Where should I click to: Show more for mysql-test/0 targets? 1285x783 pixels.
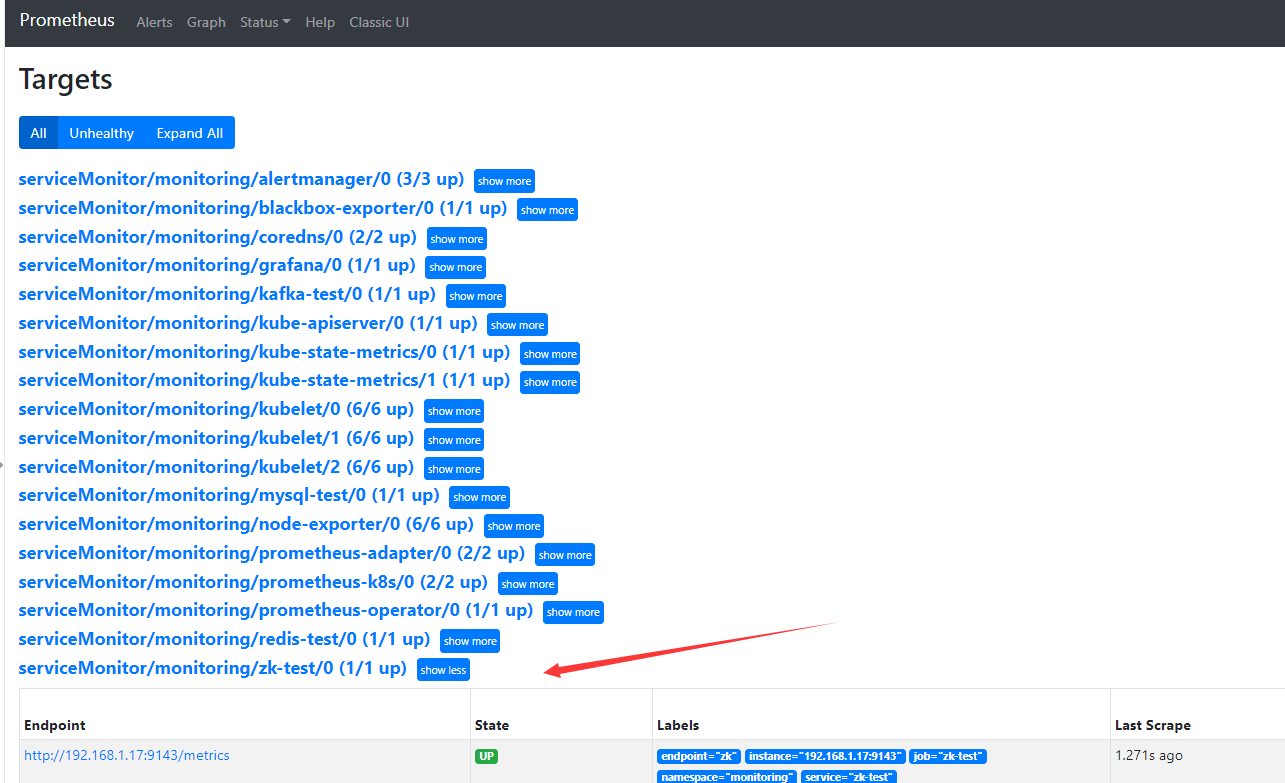click(x=479, y=497)
